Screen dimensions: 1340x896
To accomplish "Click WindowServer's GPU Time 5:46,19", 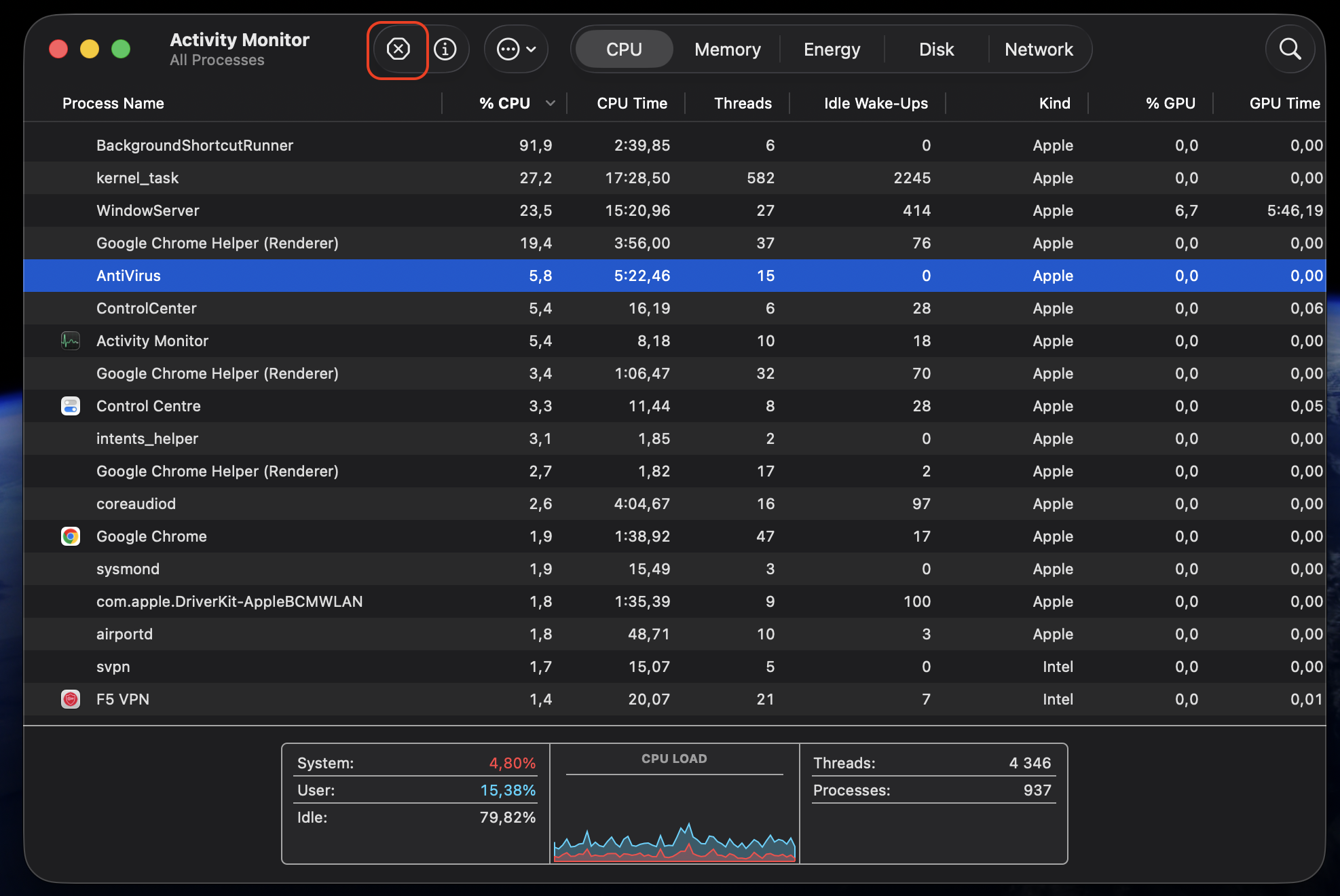I will (1295, 210).
